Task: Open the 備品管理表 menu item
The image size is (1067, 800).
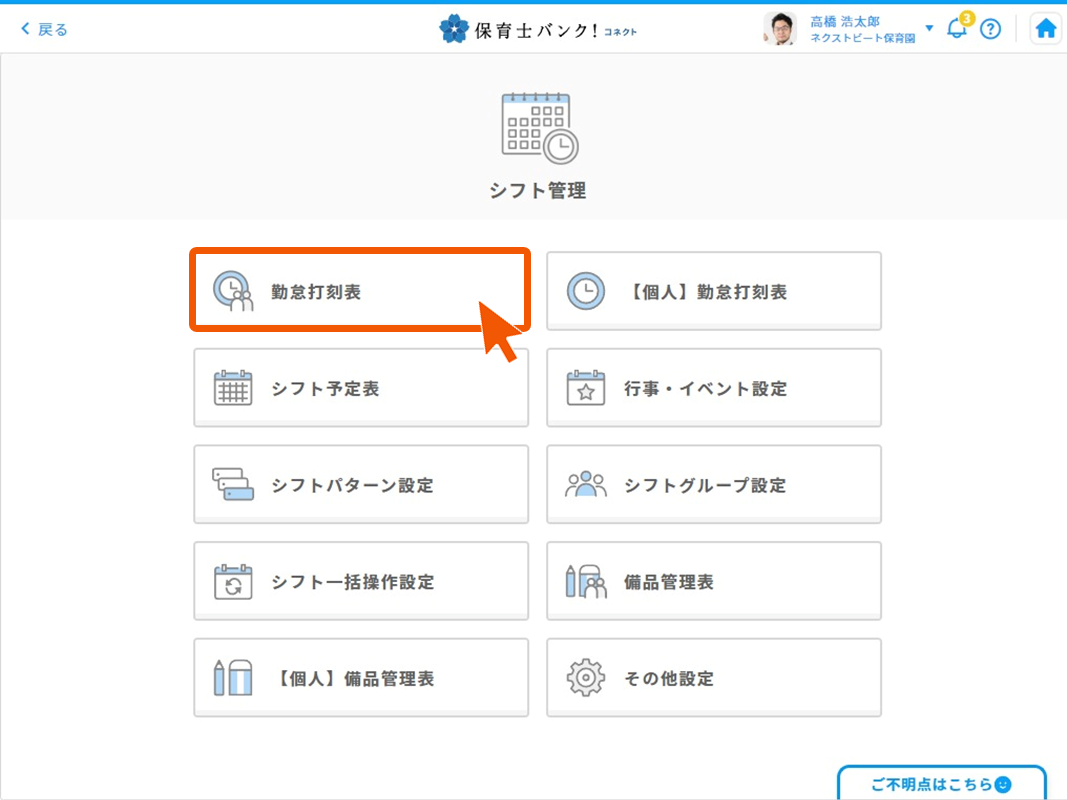Action: coord(713,582)
